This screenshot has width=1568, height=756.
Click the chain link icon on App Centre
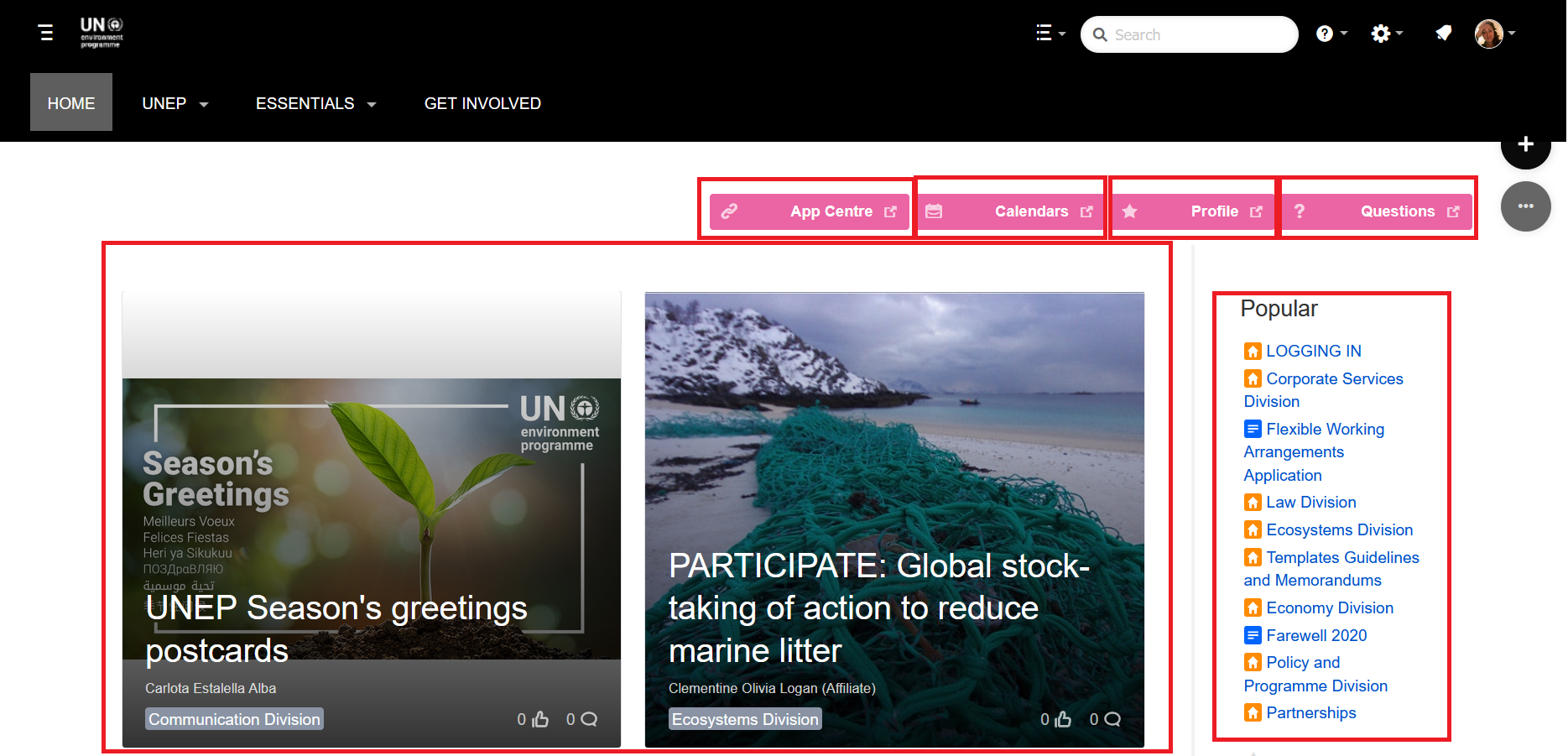click(729, 211)
